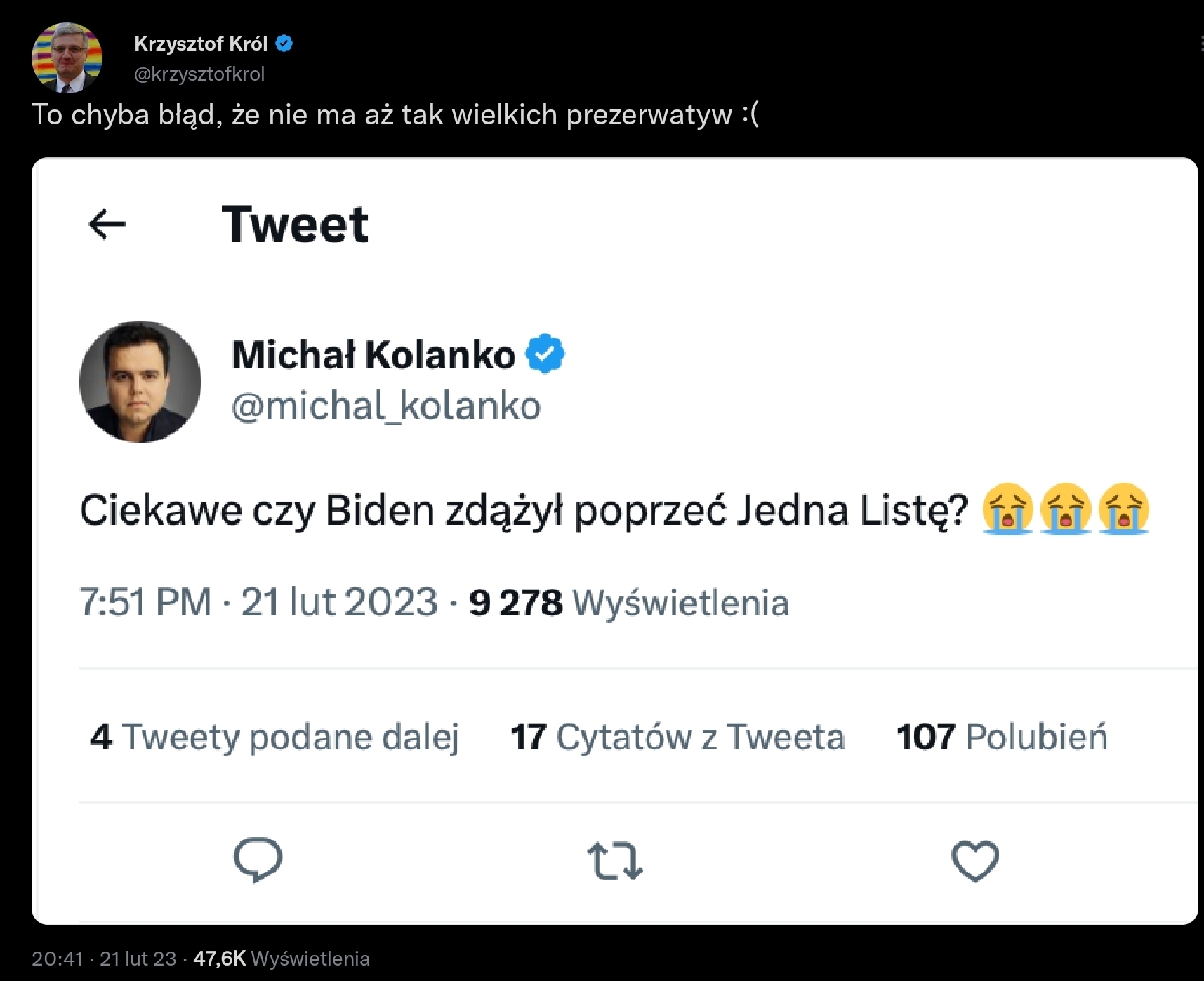The height and width of the screenshot is (981, 1204).
Task: Click the Krzysztof Król display name
Action: tap(201, 44)
